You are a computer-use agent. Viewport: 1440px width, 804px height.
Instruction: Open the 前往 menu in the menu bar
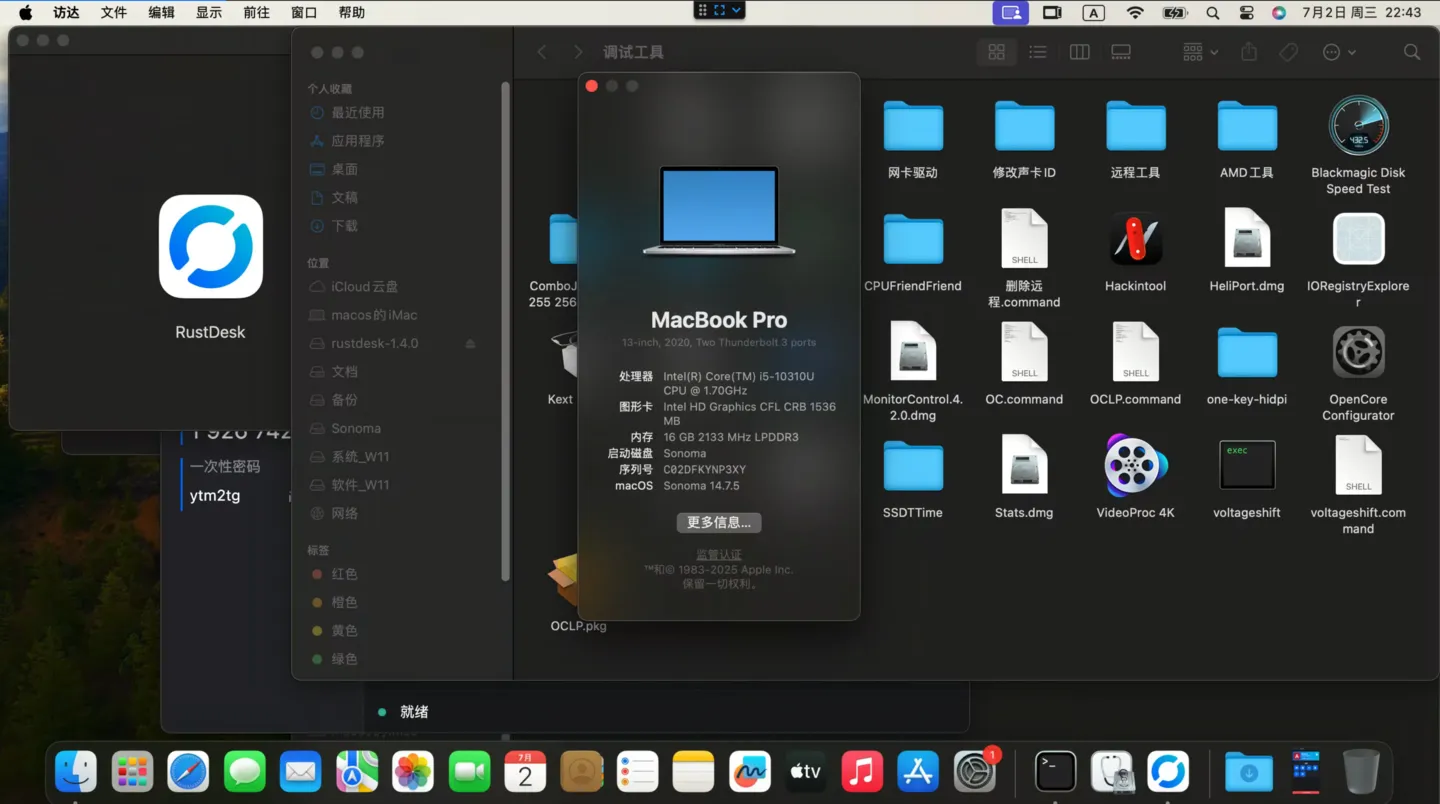click(256, 13)
